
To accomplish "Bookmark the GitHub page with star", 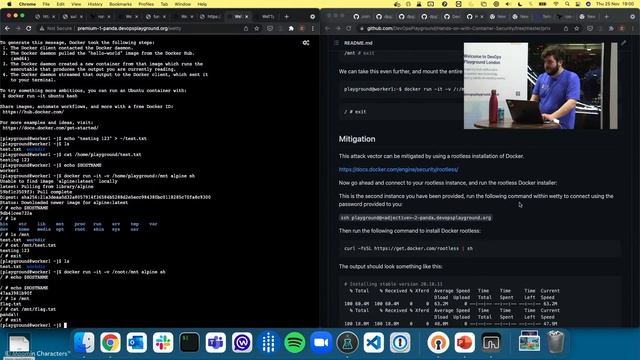I will 577,29.
